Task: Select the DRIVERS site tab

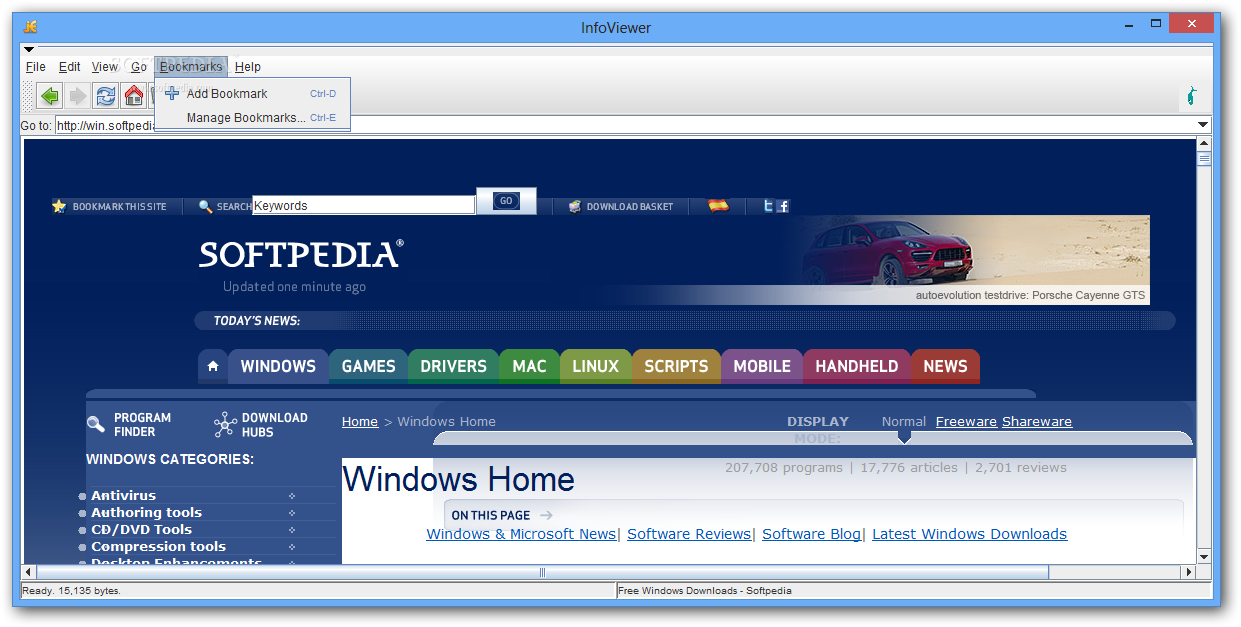Action: tap(453, 366)
